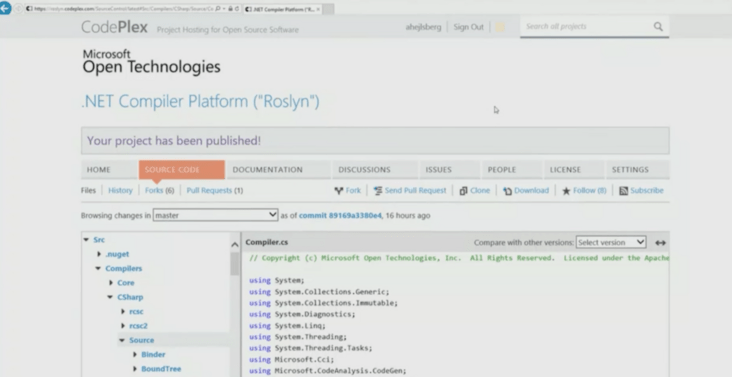Go back with the browser back arrow

[x=5, y=8]
